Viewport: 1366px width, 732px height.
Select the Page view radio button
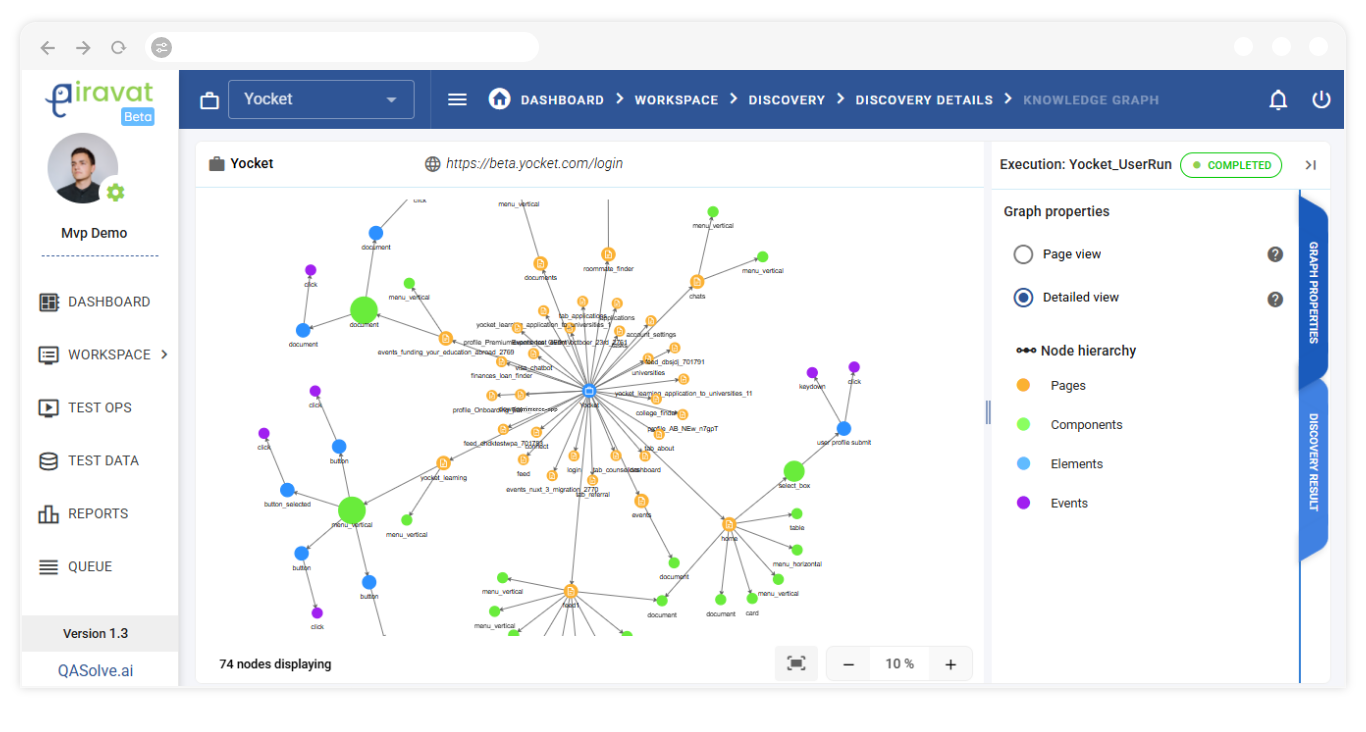pos(1023,254)
